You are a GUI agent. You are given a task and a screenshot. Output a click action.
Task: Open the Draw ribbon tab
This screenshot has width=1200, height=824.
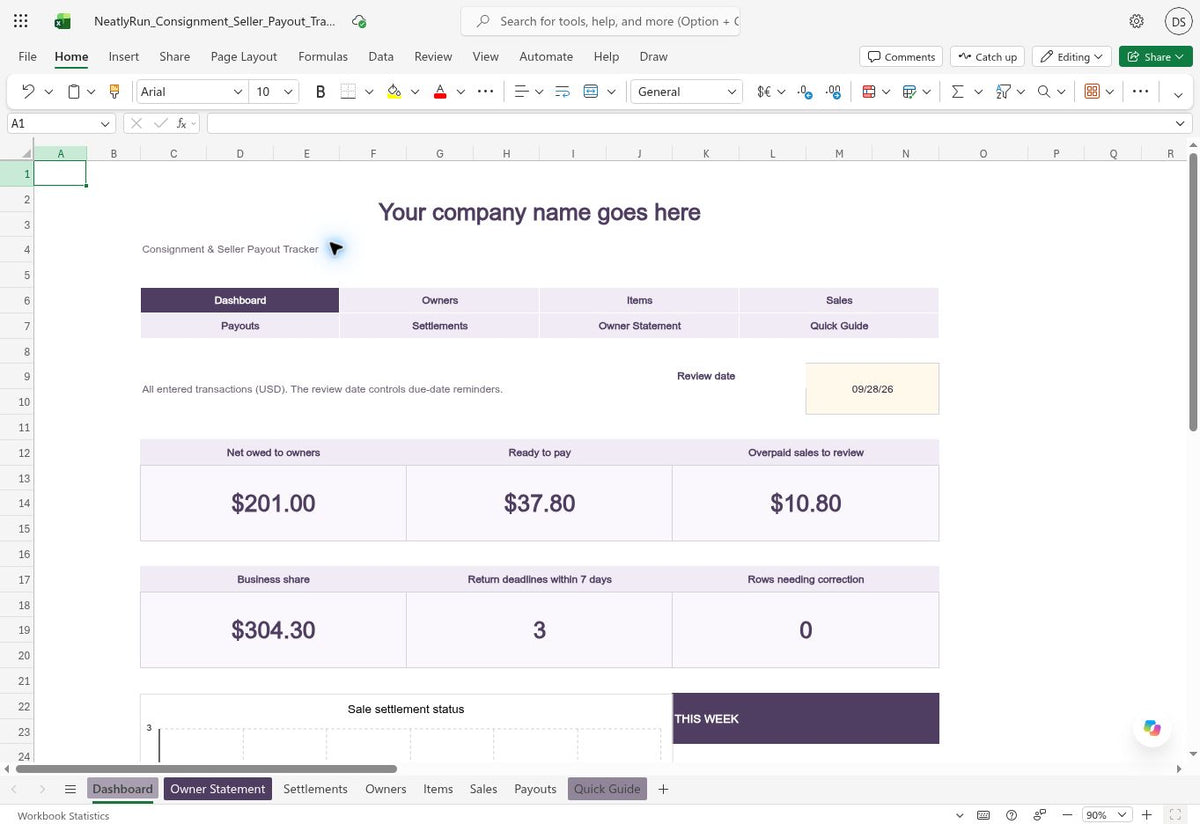(653, 57)
